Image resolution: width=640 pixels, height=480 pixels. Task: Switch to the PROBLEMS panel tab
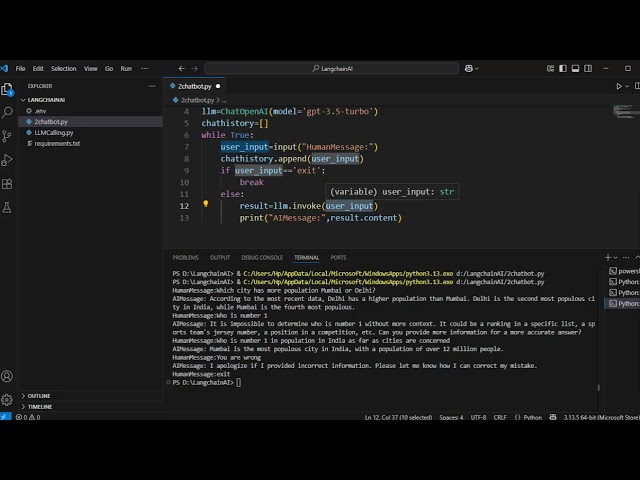(185, 258)
